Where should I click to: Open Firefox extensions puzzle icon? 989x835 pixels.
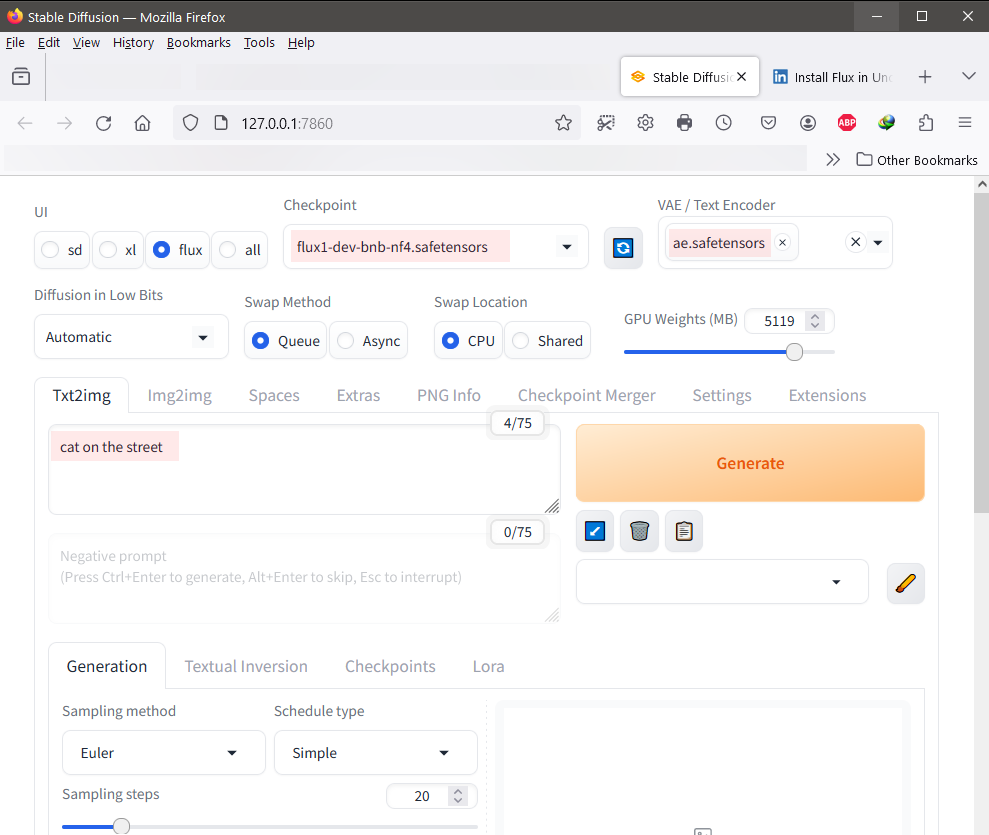point(926,123)
